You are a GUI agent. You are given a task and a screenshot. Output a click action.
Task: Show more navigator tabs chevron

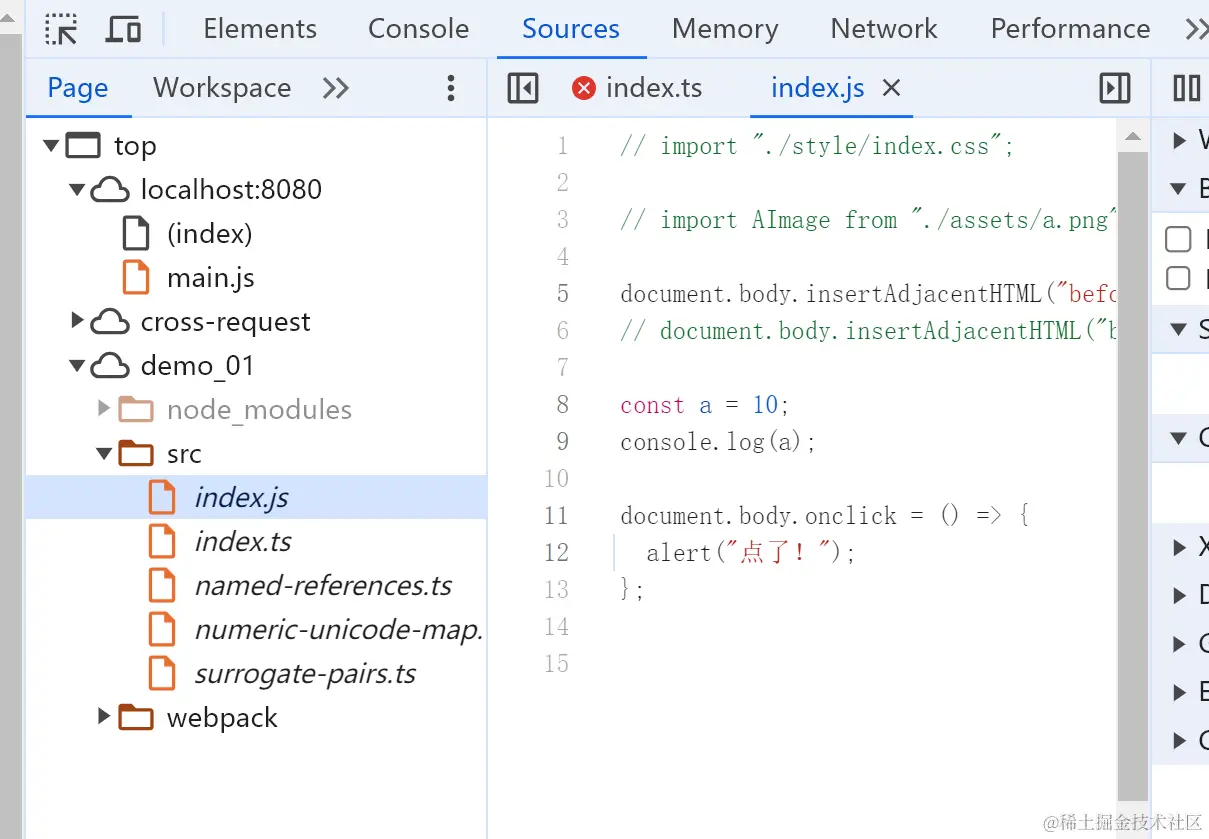pyautogui.click(x=336, y=89)
